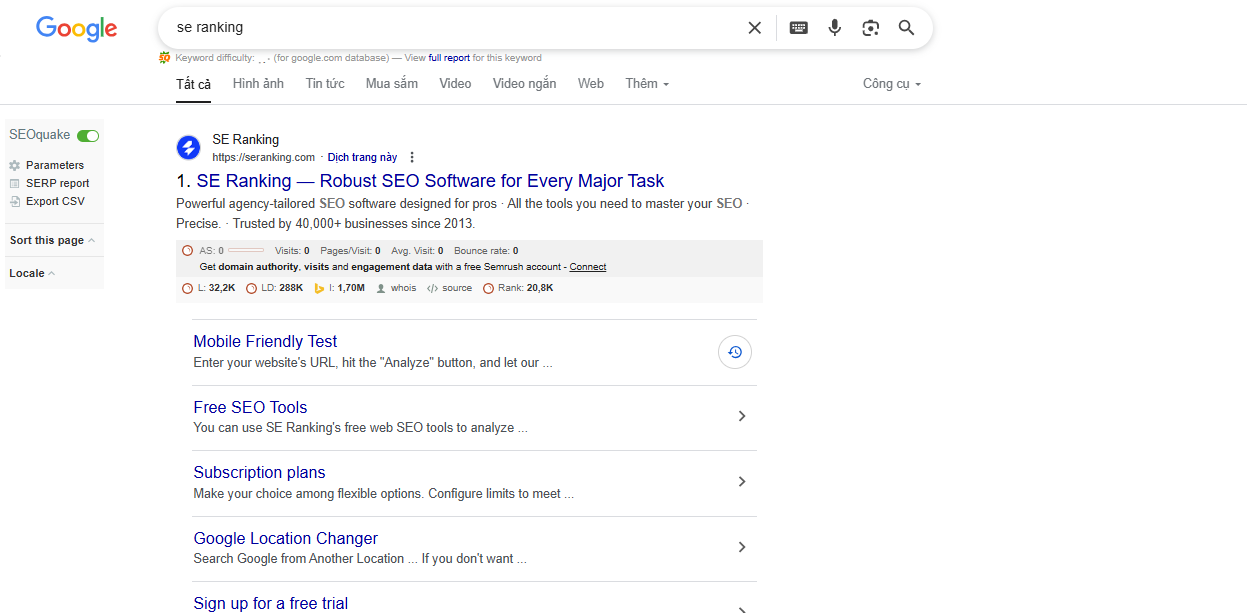Switch to the Mua sắm tab
This screenshot has height=613, width=1247.
click(392, 84)
